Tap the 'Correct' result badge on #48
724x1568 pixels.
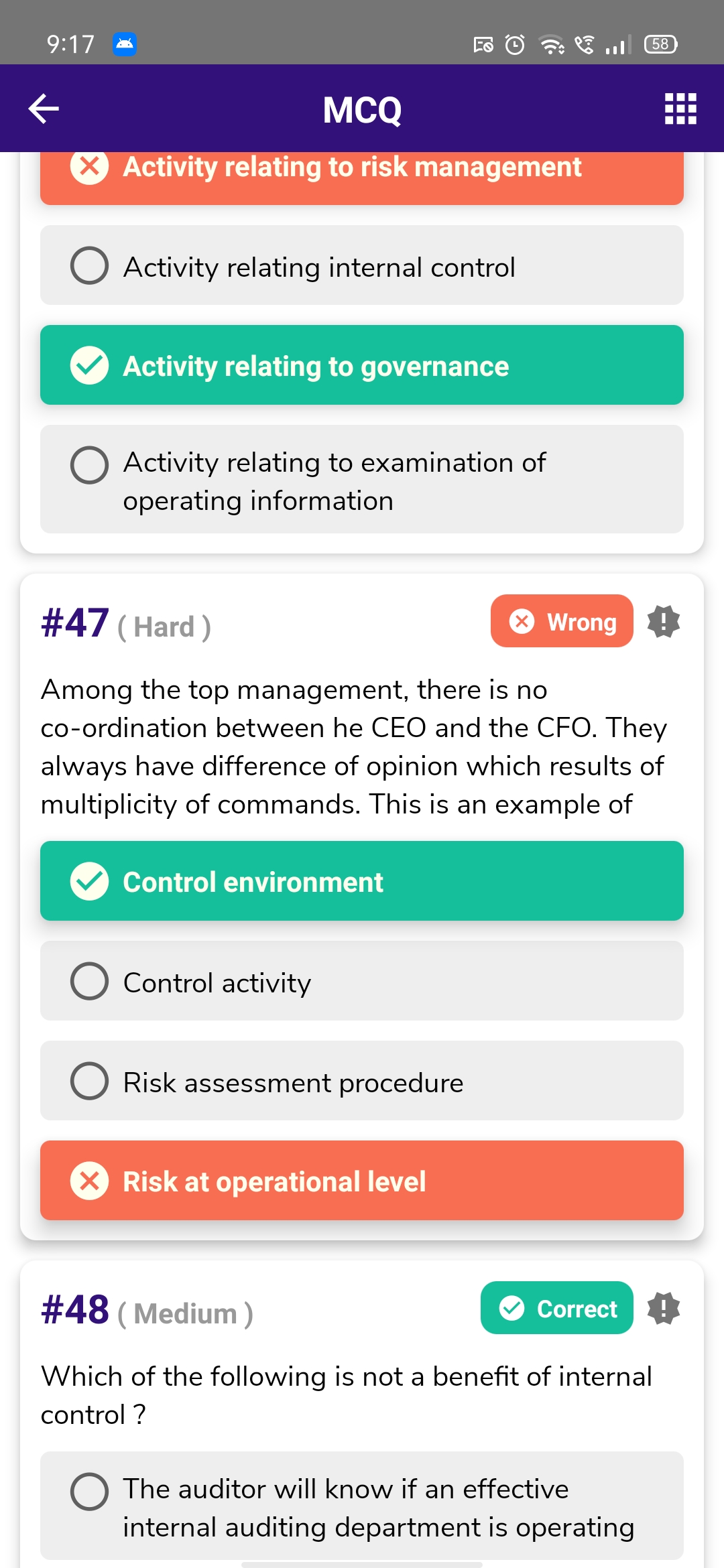pos(556,1308)
